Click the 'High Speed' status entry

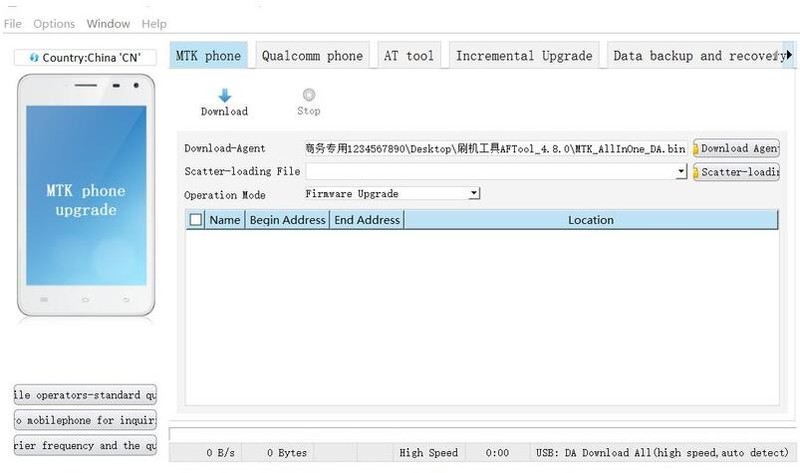pyautogui.click(x=429, y=453)
